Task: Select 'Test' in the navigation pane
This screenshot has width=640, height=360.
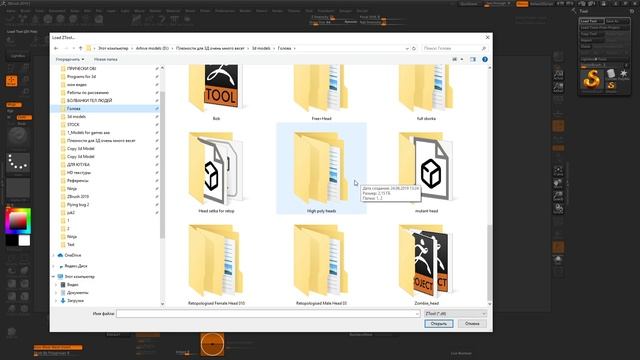Action: pos(71,244)
